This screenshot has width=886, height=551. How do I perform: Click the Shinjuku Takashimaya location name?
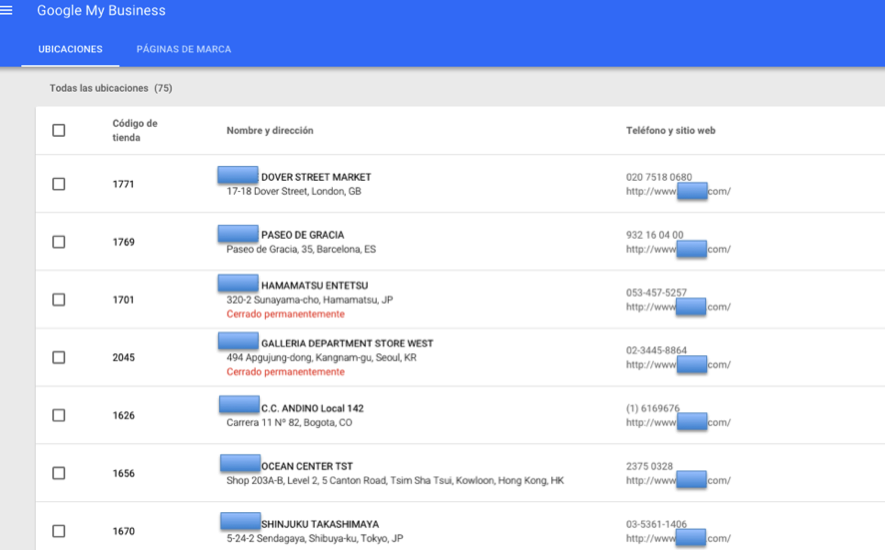coord(319,524)
